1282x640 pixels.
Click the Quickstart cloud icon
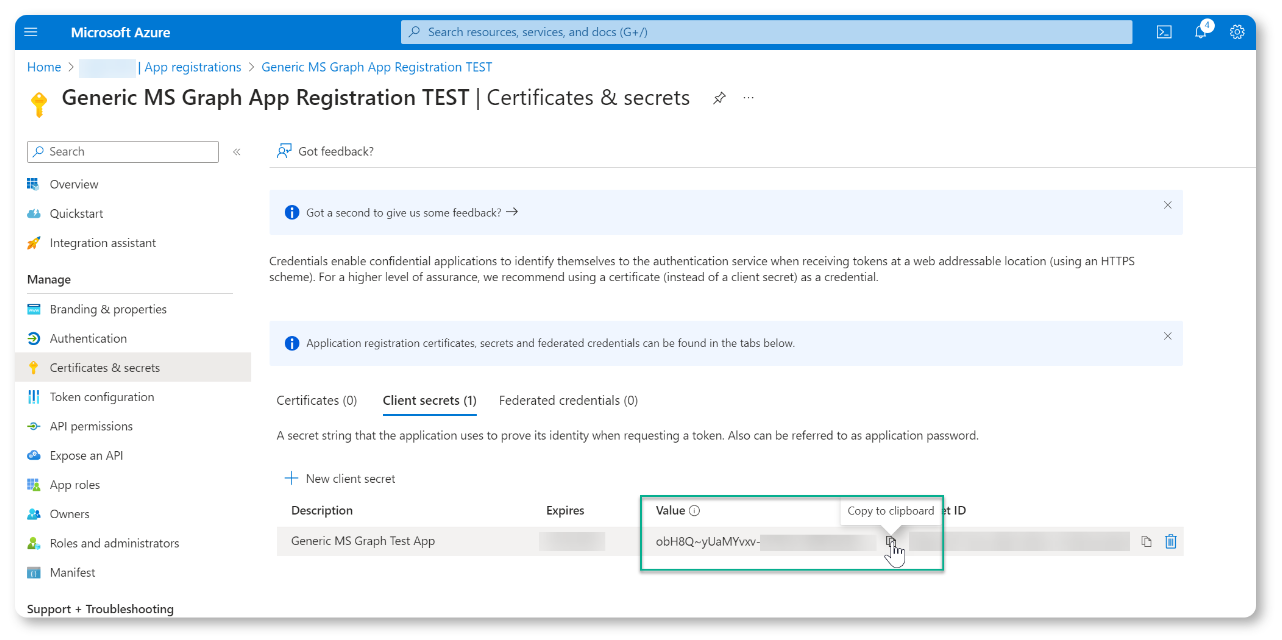(33, 213)
